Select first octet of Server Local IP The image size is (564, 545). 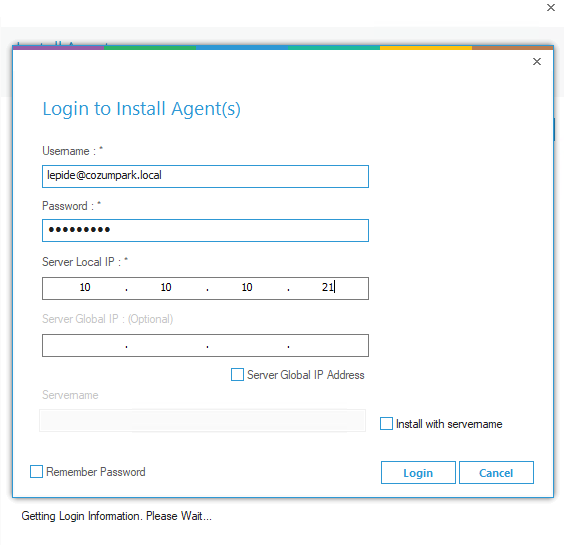coord(85,287)
